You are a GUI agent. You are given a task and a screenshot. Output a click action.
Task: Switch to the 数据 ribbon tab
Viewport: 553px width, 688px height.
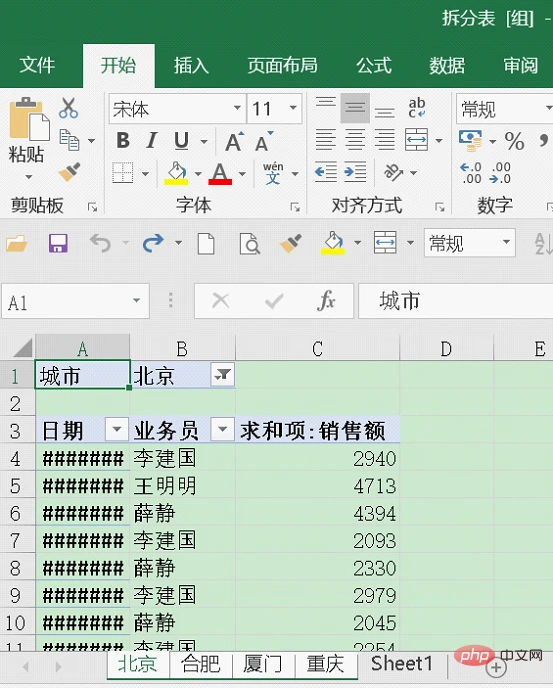click(x=447, y=65)
